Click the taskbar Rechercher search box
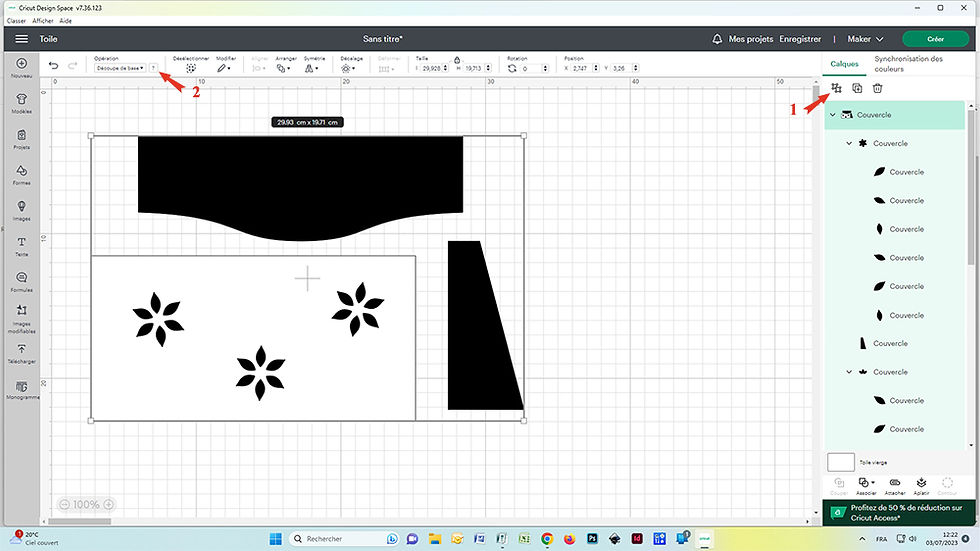Screen dimensions: 980x551 (x=345, y=539)
